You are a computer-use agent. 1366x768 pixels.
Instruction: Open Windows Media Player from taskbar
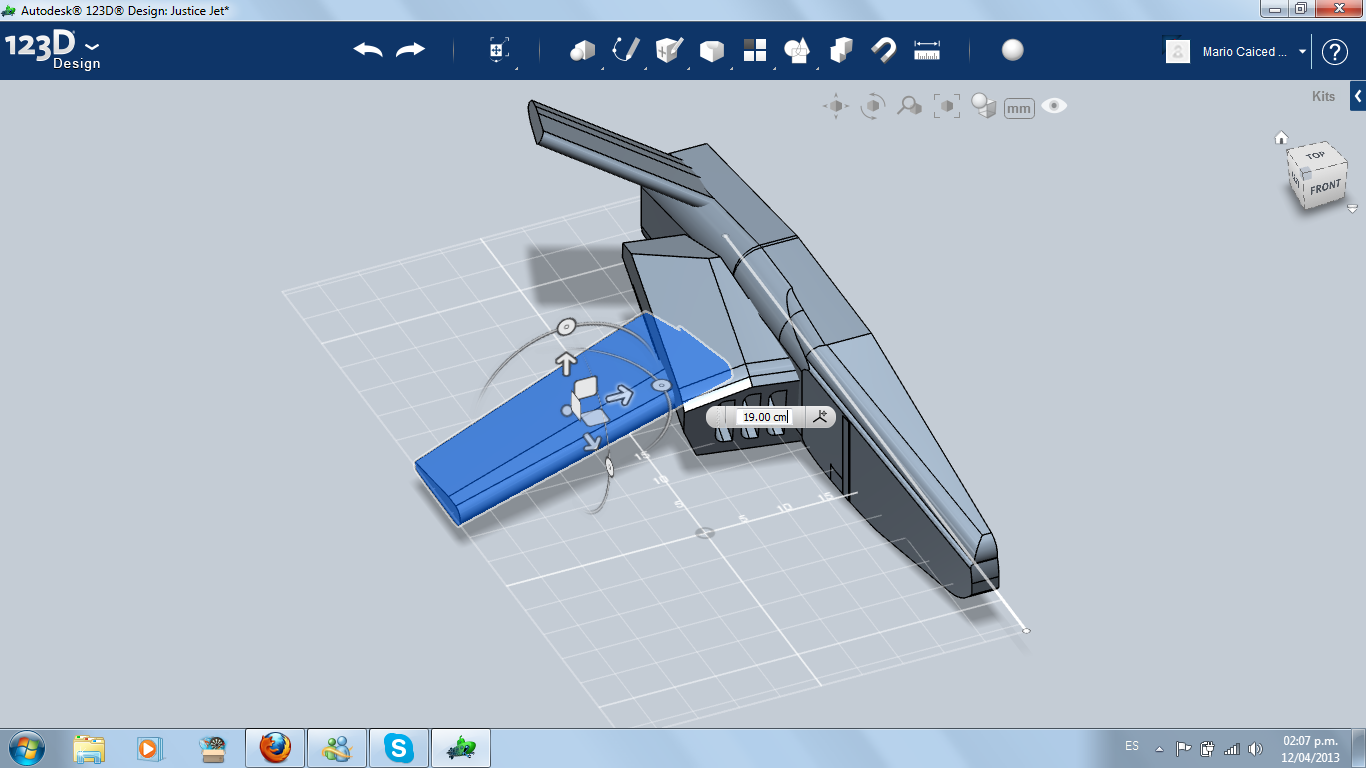pos(149,748)
